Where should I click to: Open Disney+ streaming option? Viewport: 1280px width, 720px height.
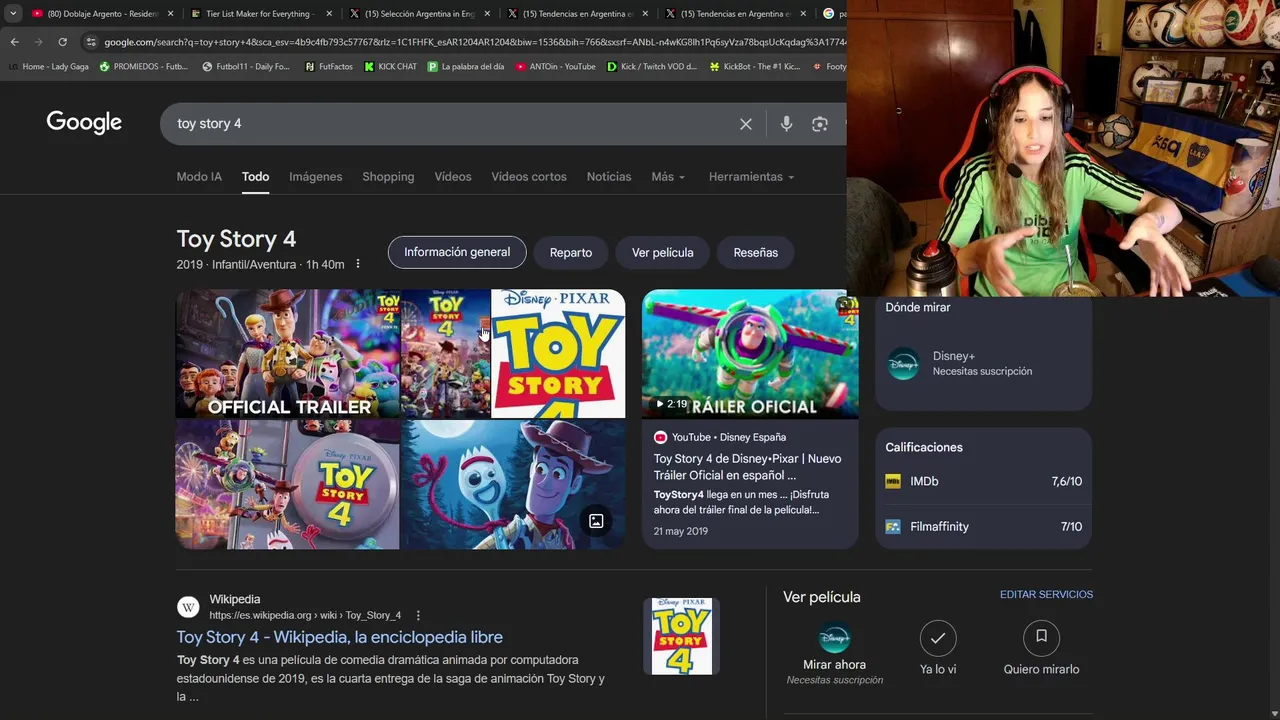983,363
